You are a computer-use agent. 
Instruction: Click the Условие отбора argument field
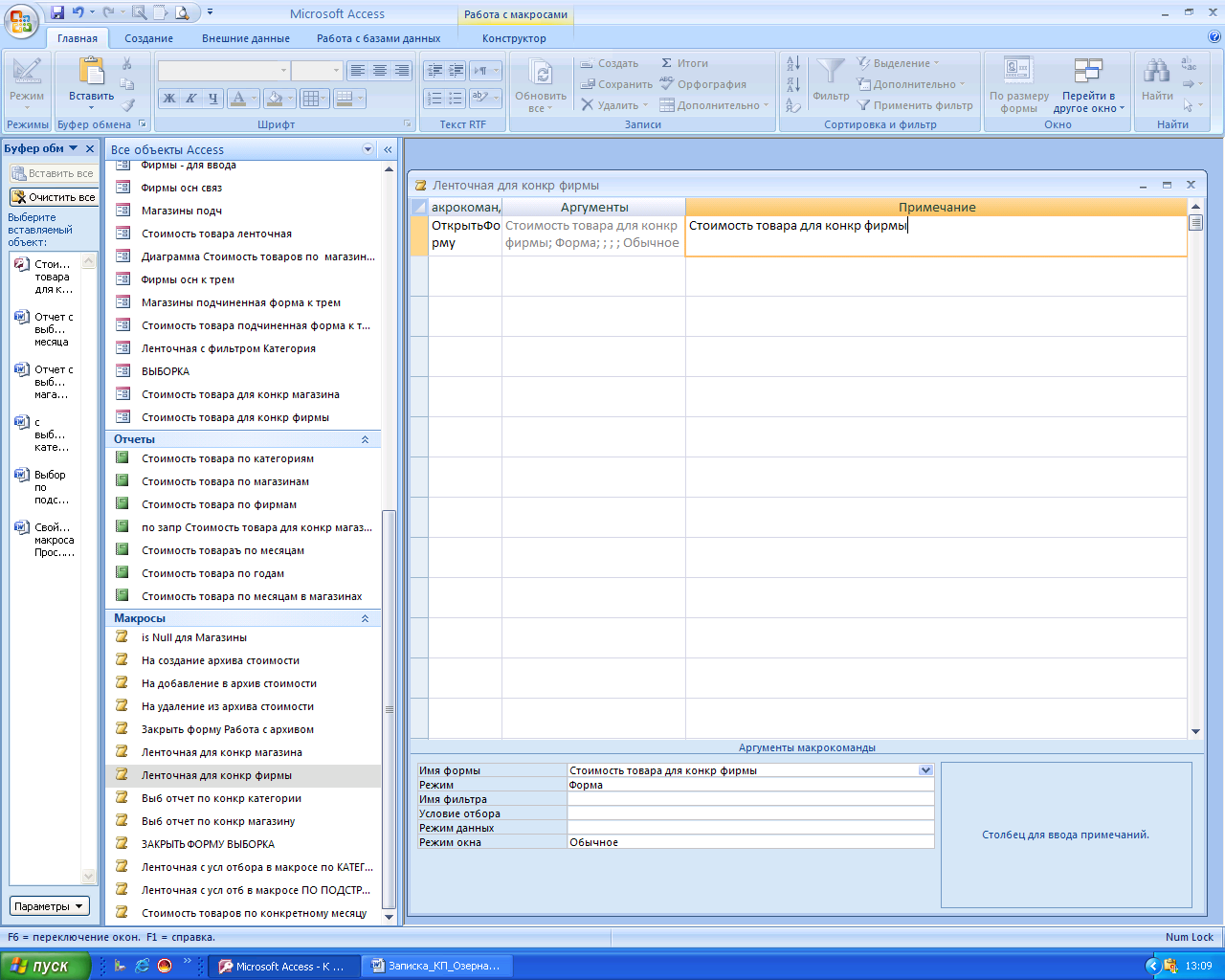[x=750, y=813]
